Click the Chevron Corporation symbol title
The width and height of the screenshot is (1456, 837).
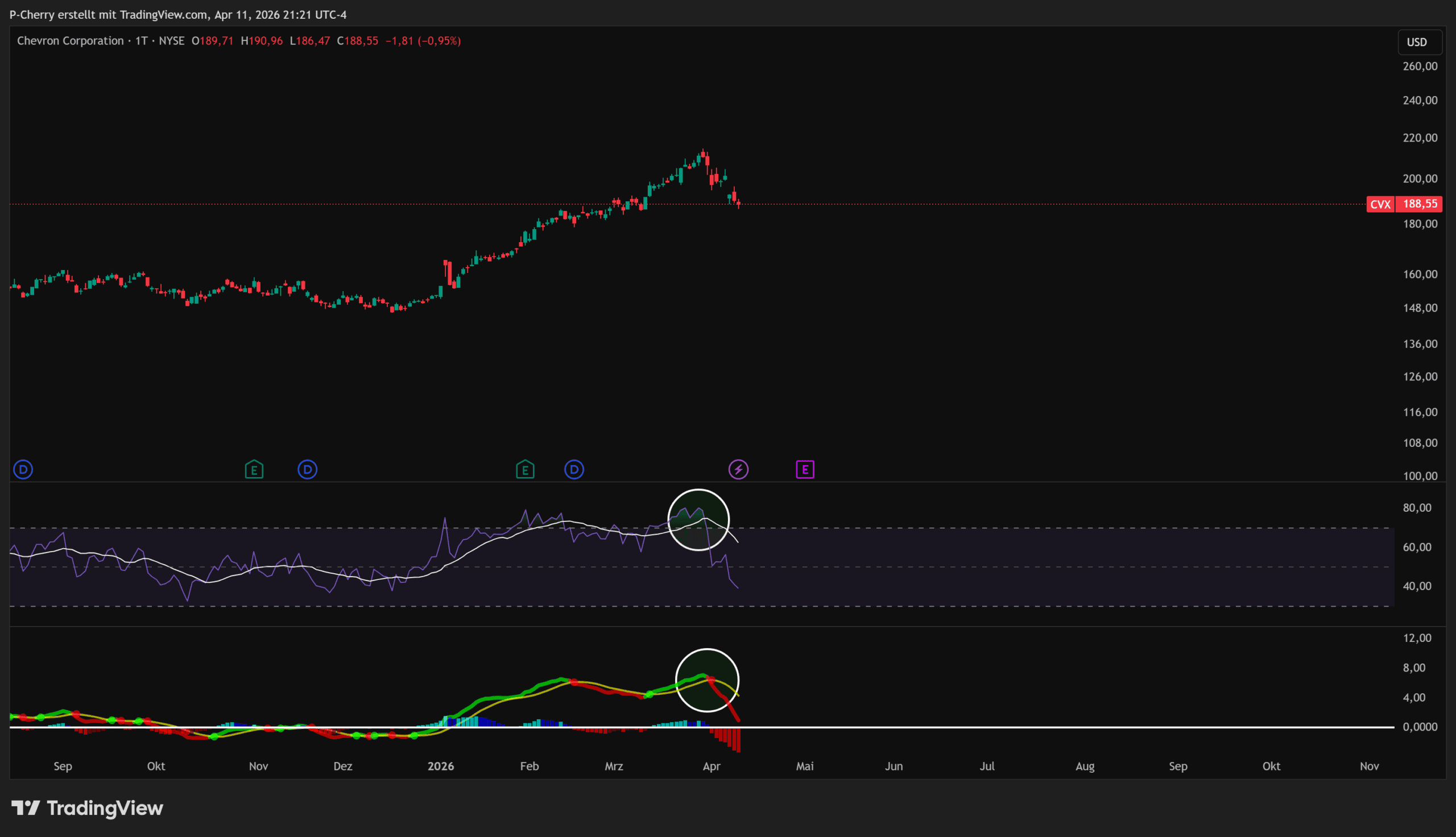[x=70, y=41]
